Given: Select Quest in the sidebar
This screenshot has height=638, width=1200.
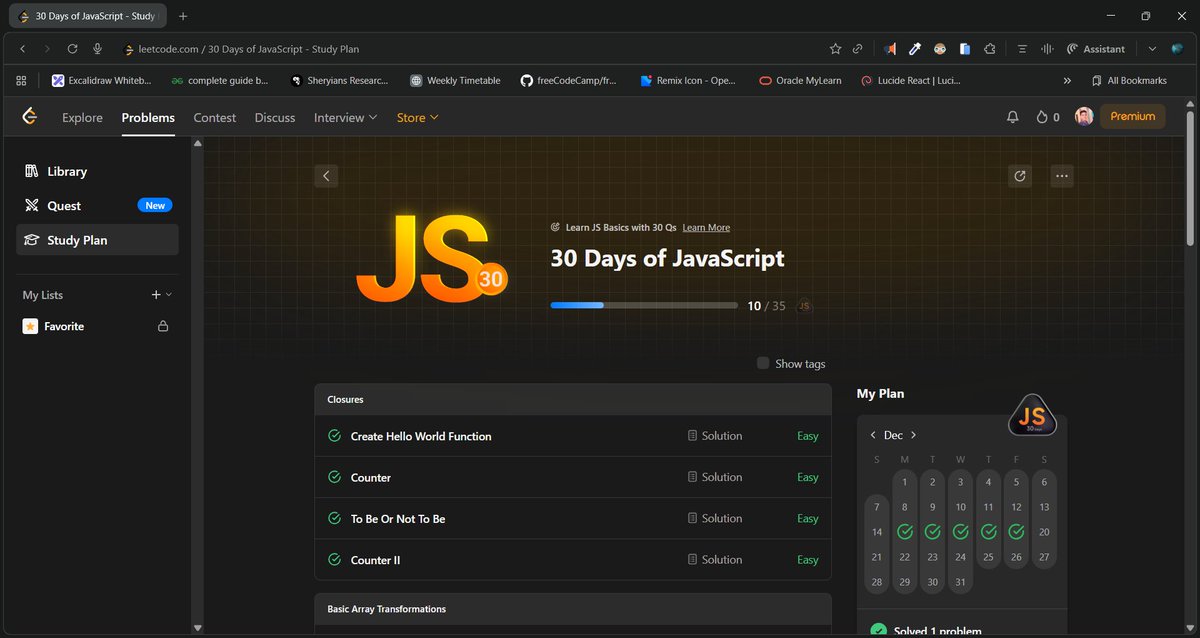Looking at the screenshot, I should [97, 206].
